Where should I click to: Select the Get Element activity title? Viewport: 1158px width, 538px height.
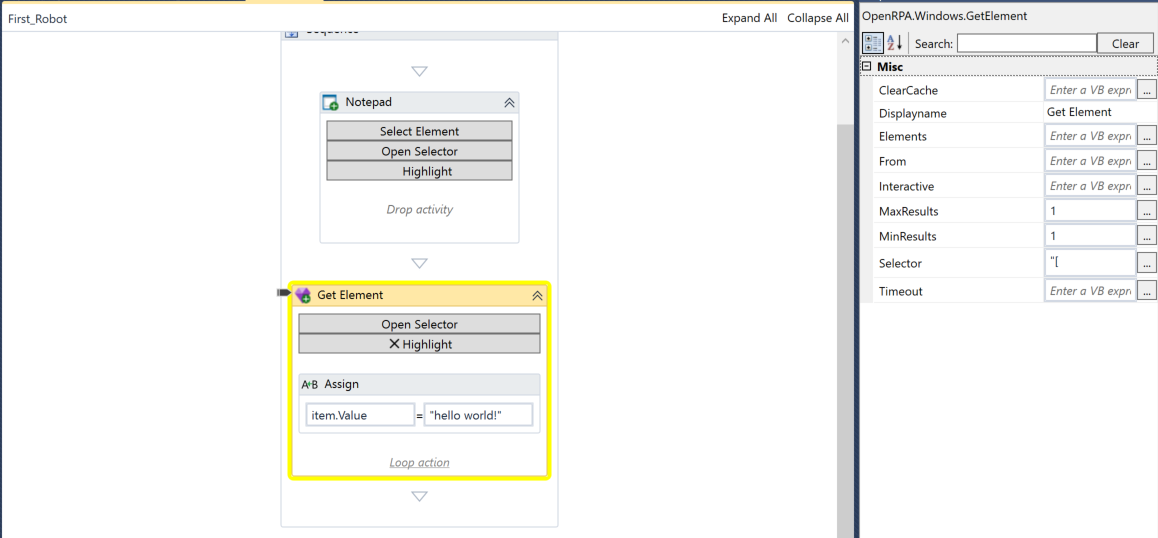(350, 295)
